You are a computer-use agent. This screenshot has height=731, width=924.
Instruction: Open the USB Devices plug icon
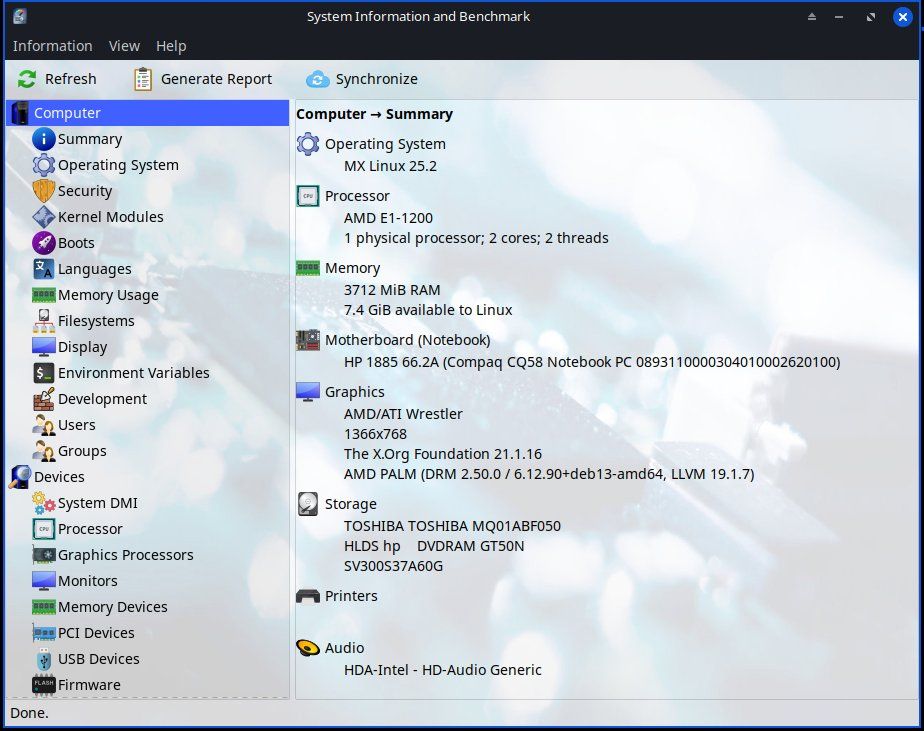coord(44,658)
